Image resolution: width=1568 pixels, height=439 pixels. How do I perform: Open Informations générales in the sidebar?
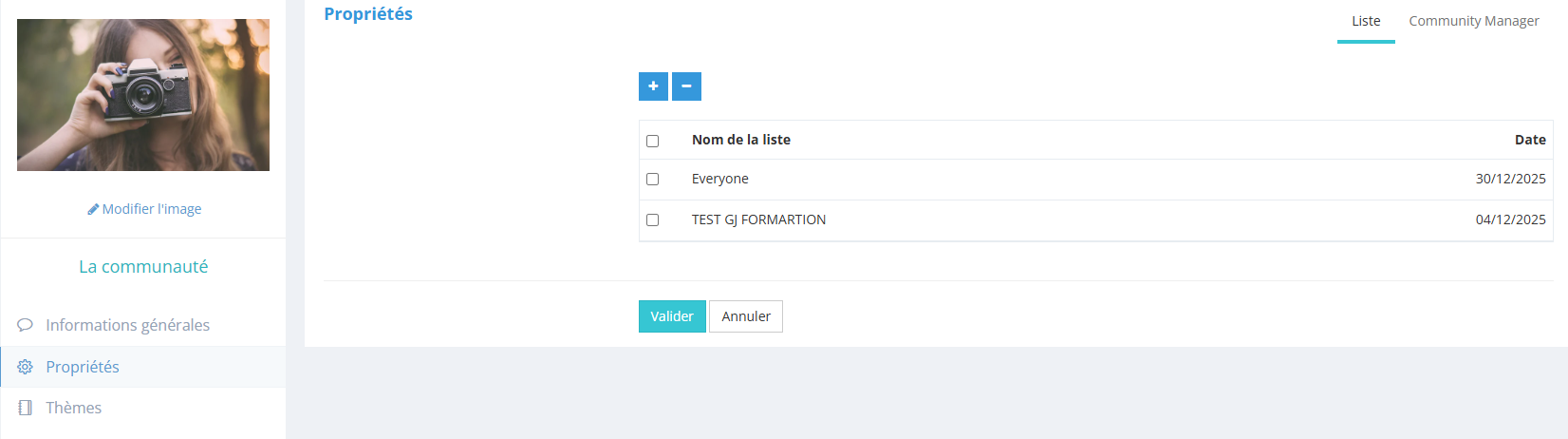[x=127, y=325]
